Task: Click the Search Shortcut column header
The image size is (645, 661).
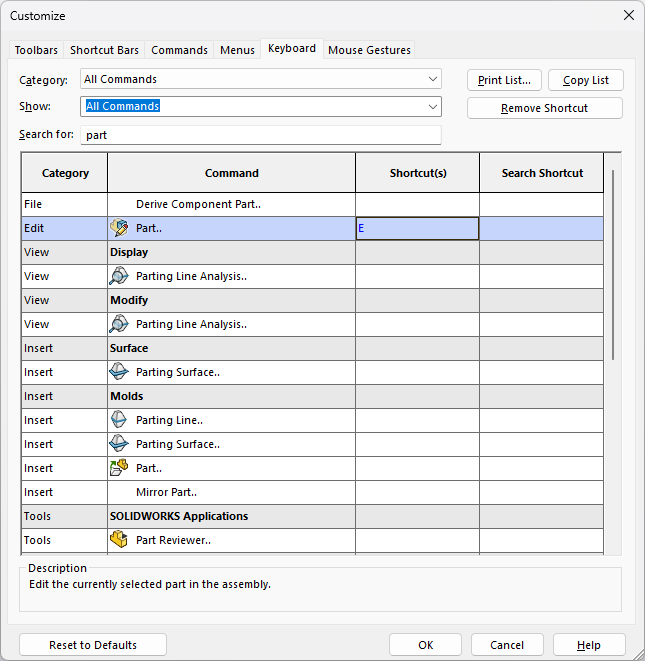Action: coord(542,173)
